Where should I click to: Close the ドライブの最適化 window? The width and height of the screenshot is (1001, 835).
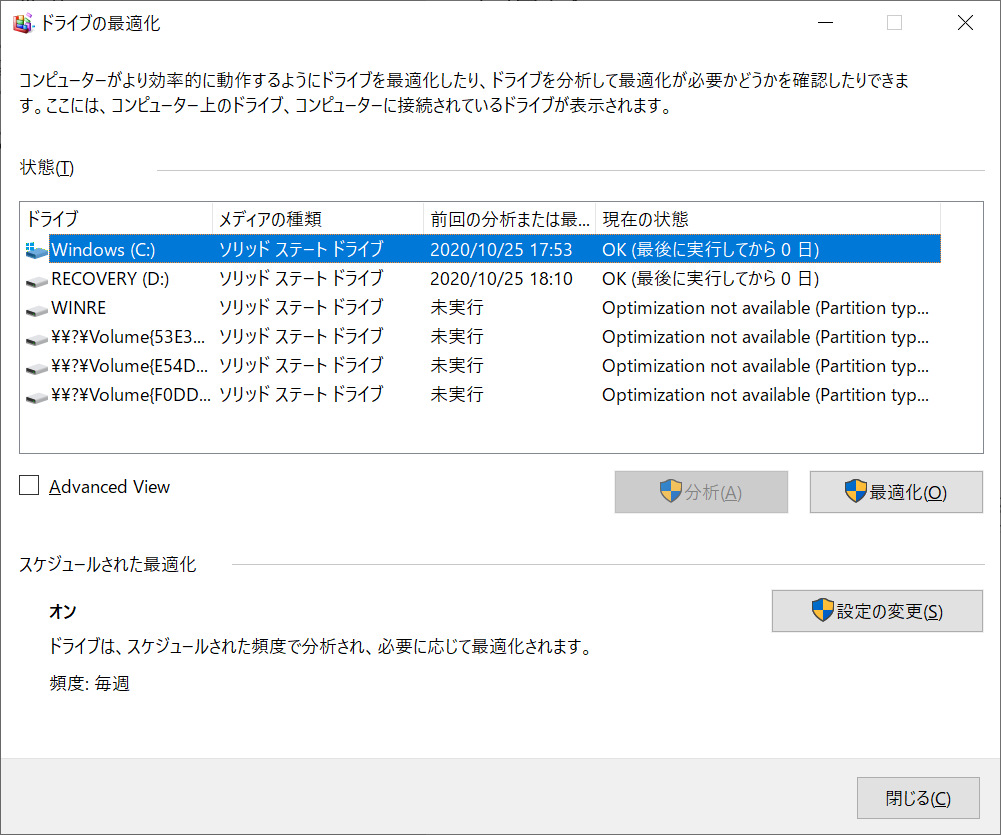coord(965,23)
